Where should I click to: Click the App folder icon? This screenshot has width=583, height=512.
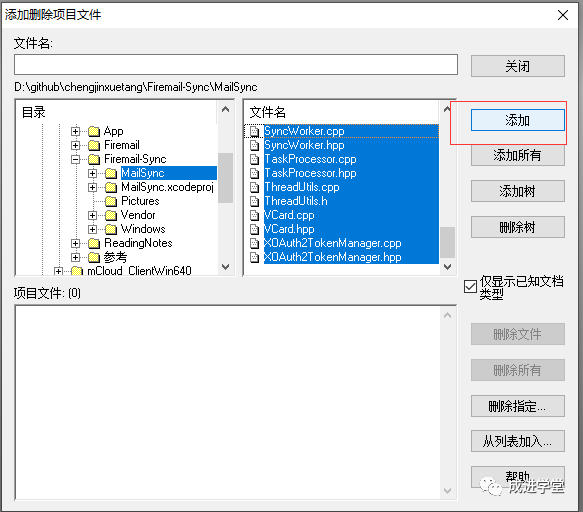(94, 131)
